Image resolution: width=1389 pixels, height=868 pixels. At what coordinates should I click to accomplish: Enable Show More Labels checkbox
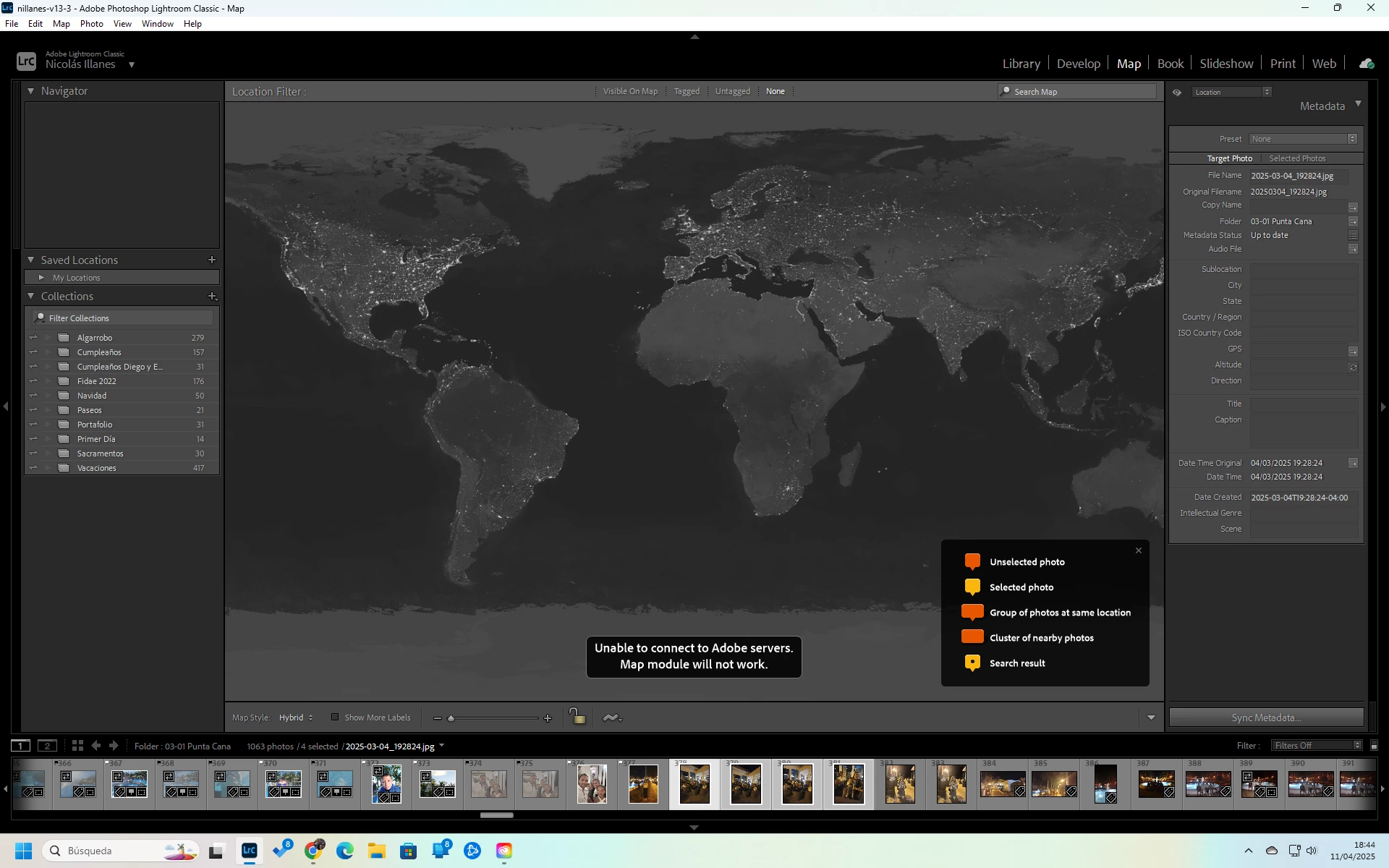tap(335, 718)
